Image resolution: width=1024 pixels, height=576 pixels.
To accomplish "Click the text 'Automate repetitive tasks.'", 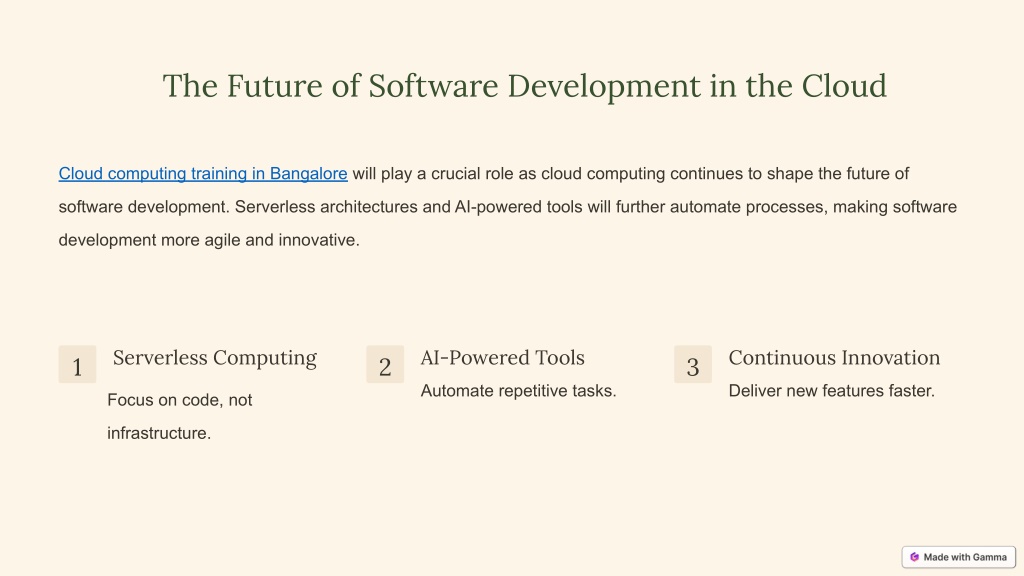I will (519, 391).
